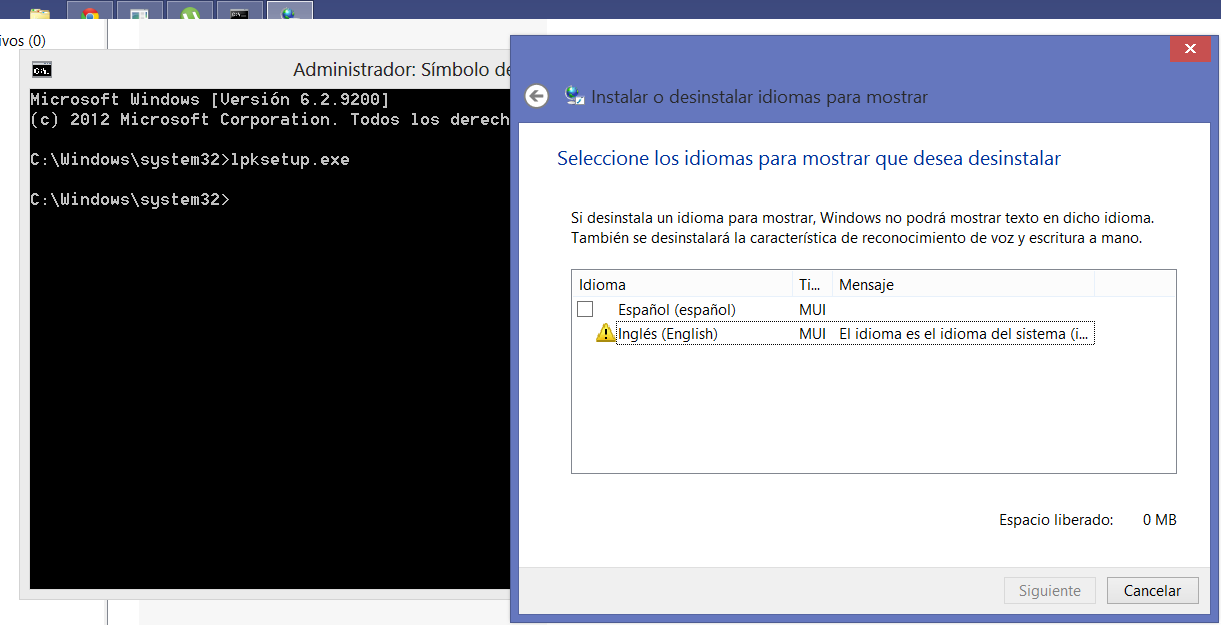Open Command Prompt window system menu icon
This screenshot has width=1221, height=625.
click(x=41, y=70)
